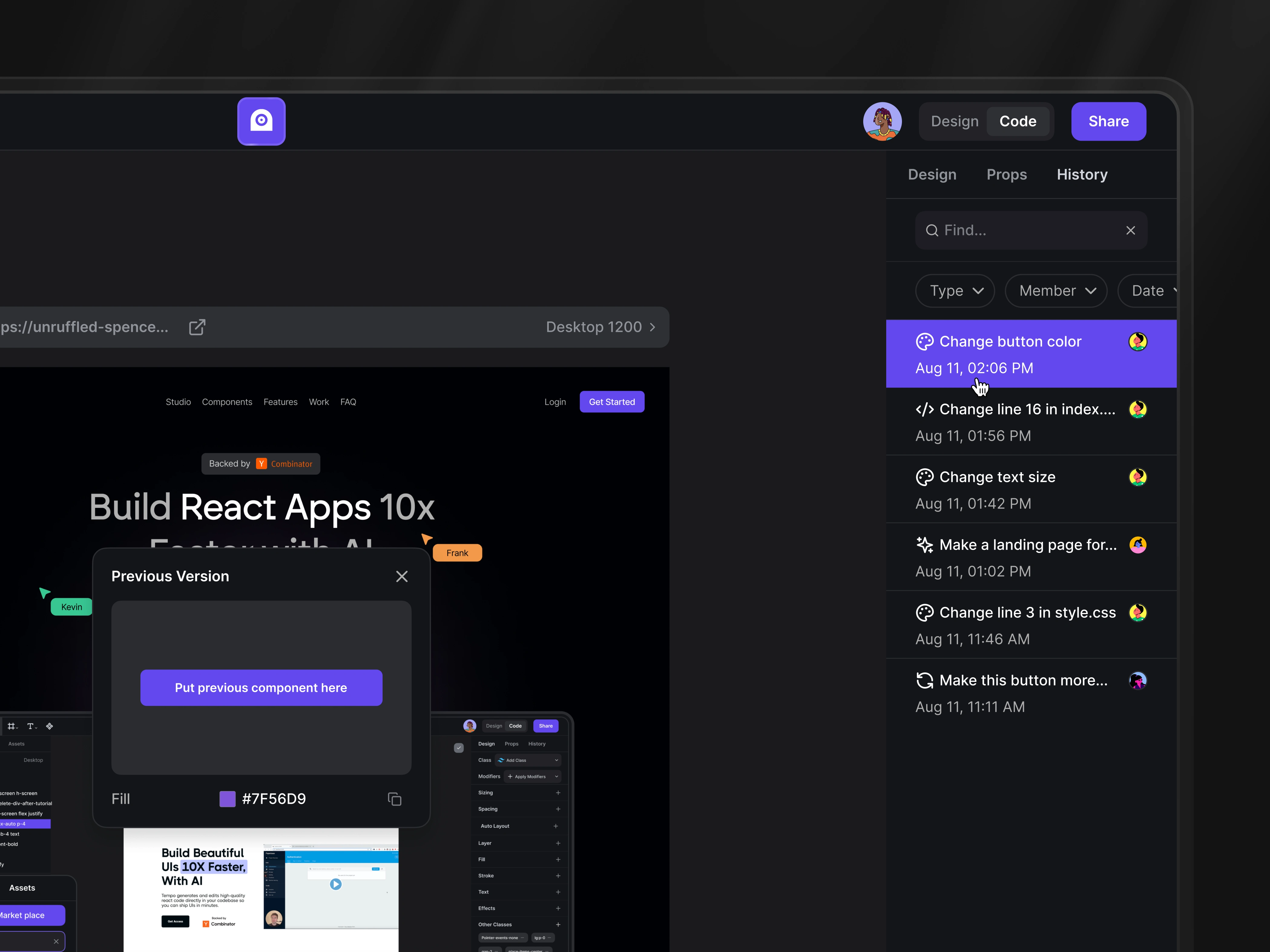Screen dimensions: 1270x952
Task: Open the History tab in right panel
Action: 1082,175
